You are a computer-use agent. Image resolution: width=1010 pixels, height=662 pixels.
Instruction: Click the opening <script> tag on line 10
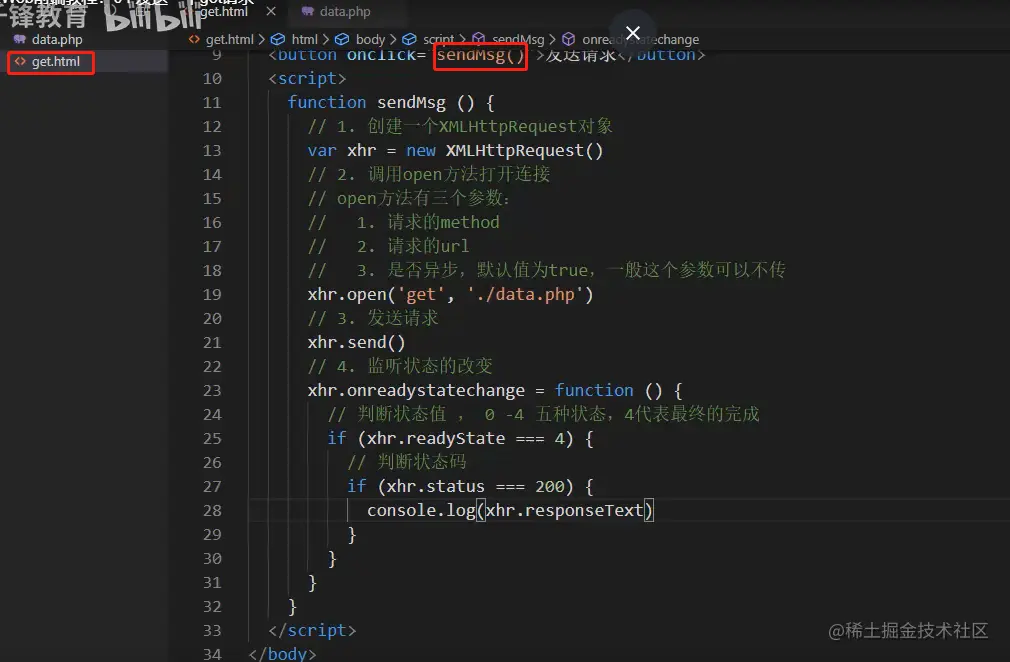point(307,79)
